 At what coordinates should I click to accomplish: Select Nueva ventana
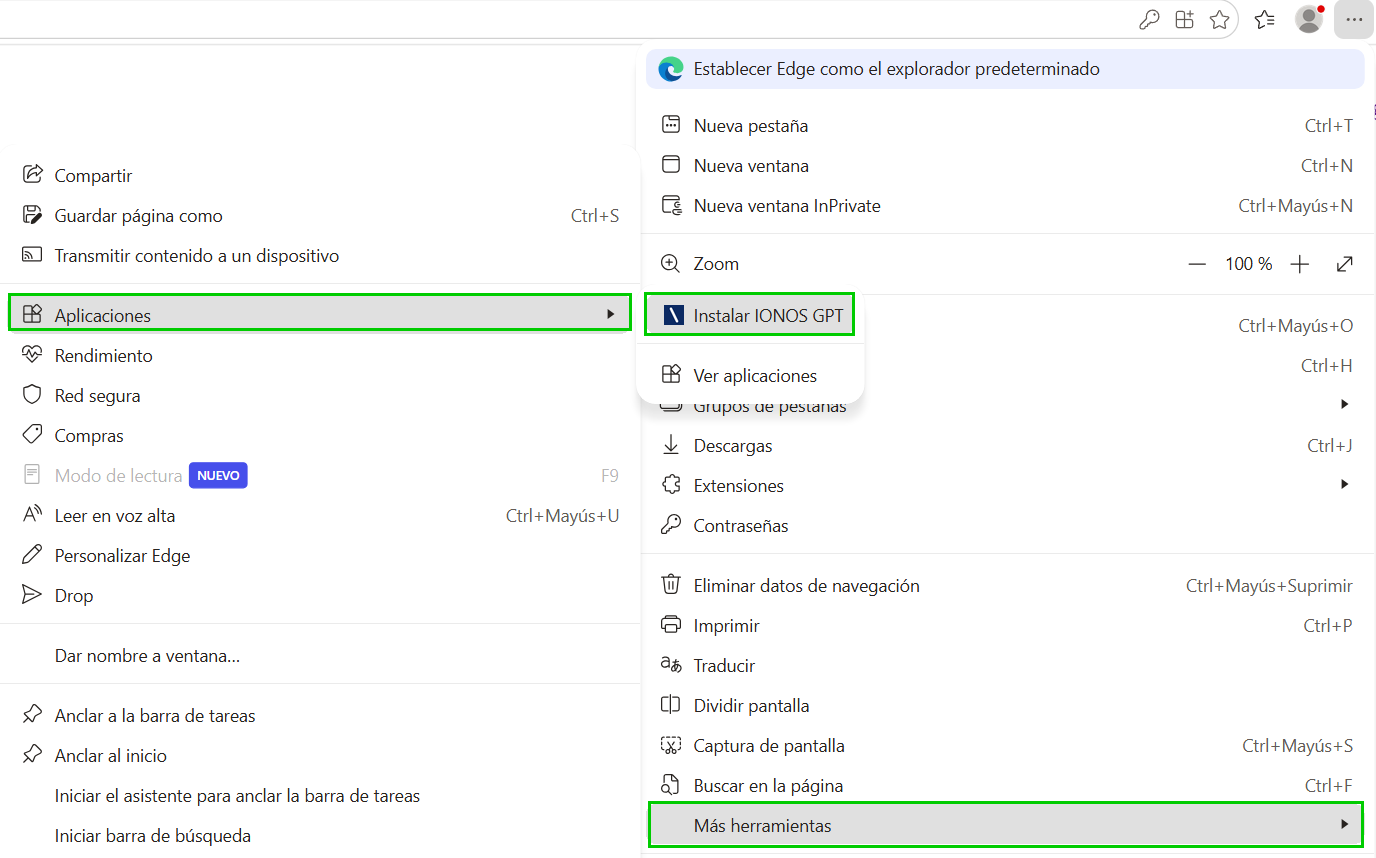point(1005,166)
